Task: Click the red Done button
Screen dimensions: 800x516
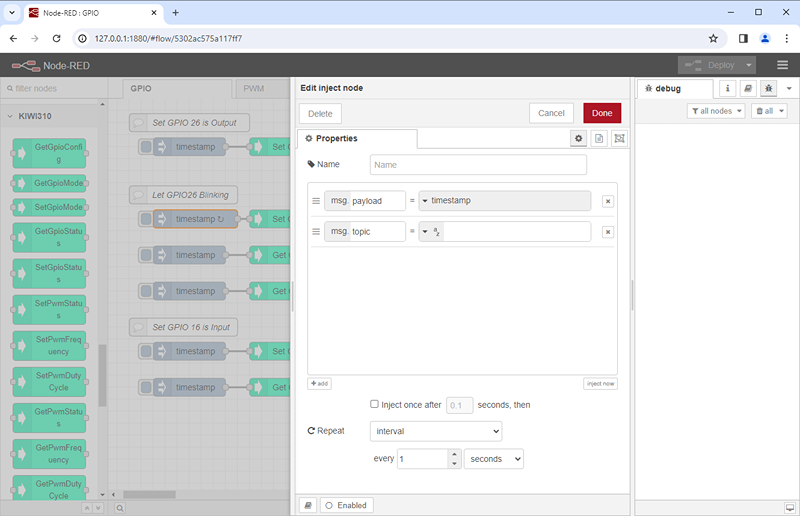Action: [x=602, y=113]
